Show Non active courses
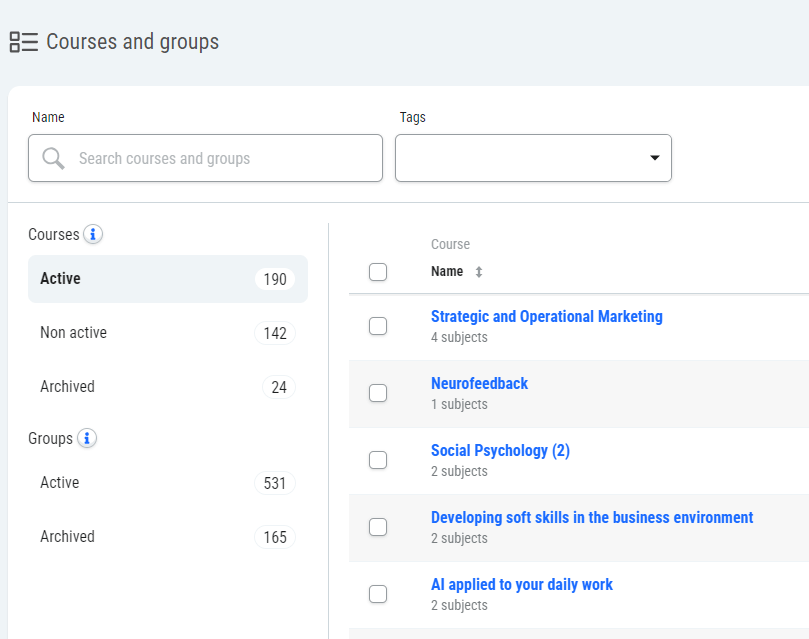The width and height of the screenshot is (809, 639). click(x=167, y=333)
